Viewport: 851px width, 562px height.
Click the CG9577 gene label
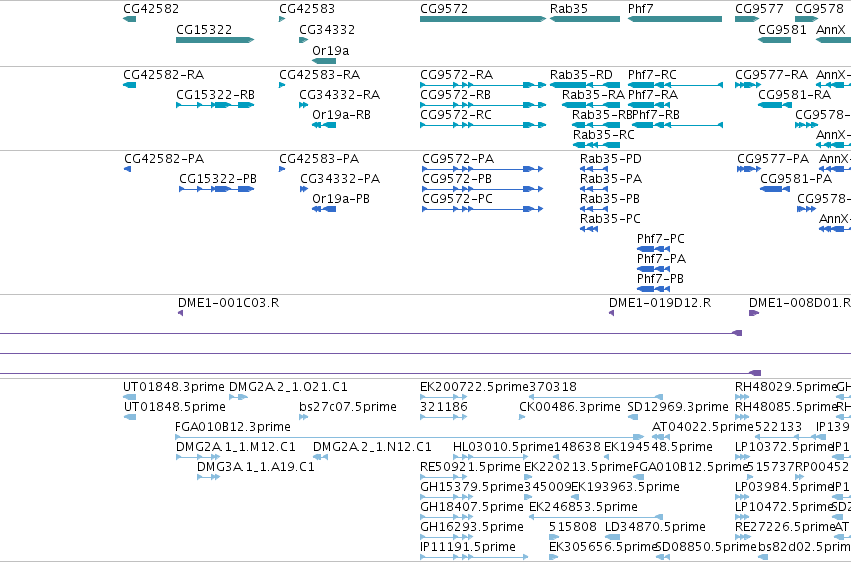tap(759, 9)
